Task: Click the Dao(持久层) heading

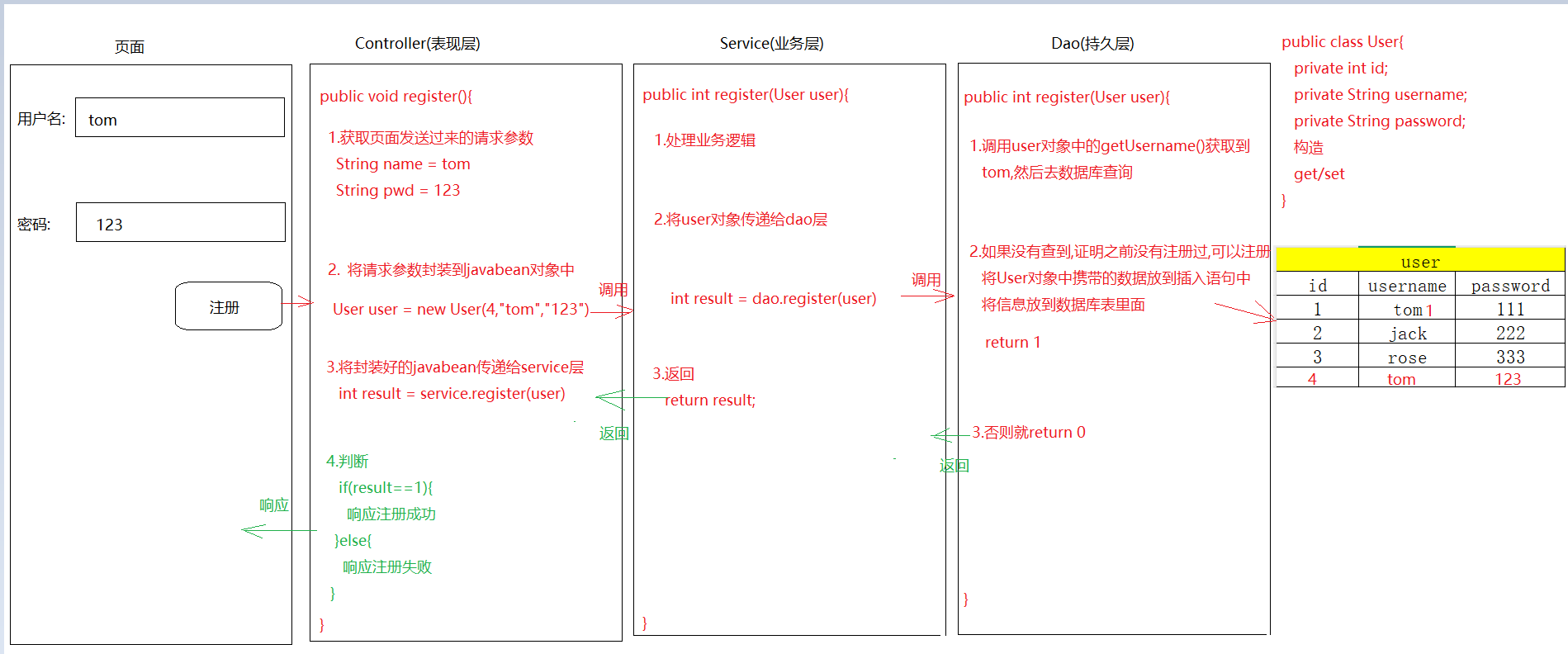Action: pos(1092,44)
